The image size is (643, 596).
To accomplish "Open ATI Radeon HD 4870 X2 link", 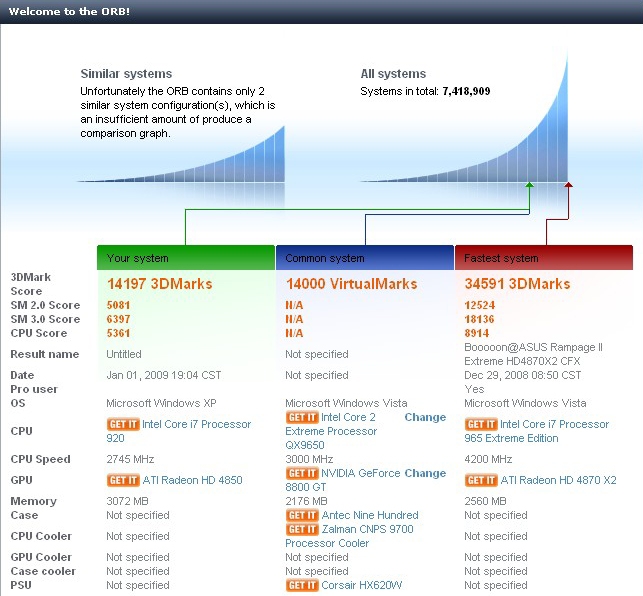I will click(x=558, y=480).
